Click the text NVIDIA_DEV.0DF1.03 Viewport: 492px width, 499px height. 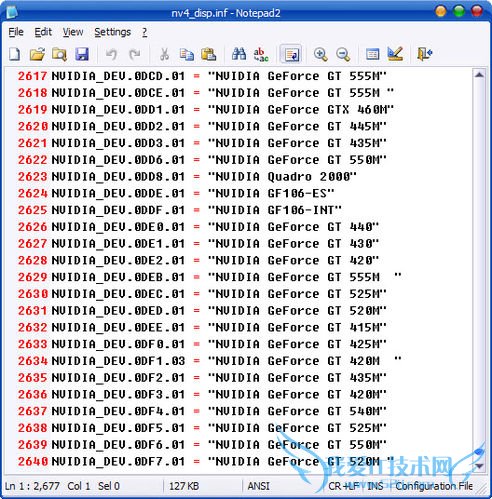coord(118,361)
